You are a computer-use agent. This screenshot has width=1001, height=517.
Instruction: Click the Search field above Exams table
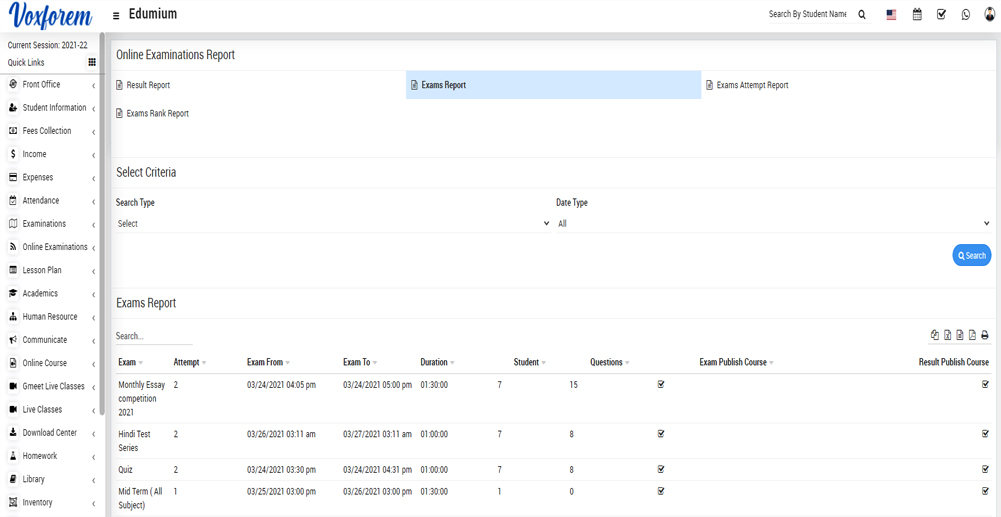pyautogui.click(x=153, y=337)
